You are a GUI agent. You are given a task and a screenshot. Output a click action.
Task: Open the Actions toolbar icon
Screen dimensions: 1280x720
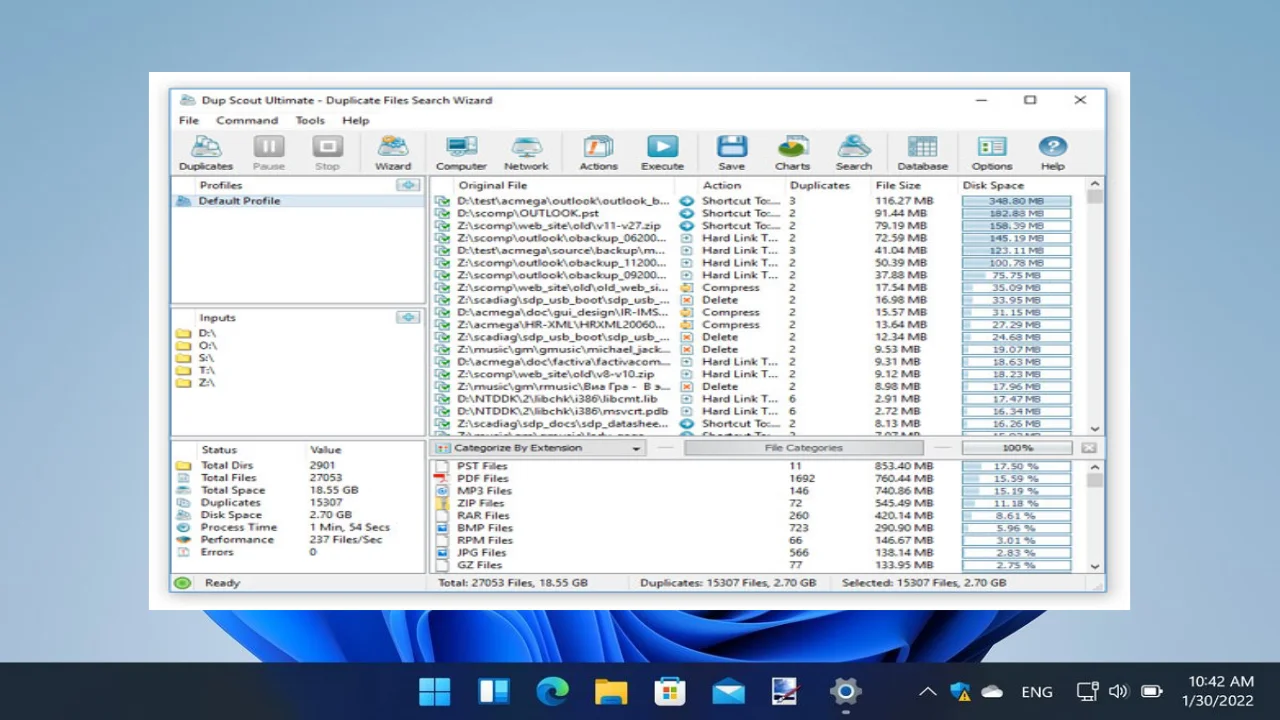pos(598,153)
